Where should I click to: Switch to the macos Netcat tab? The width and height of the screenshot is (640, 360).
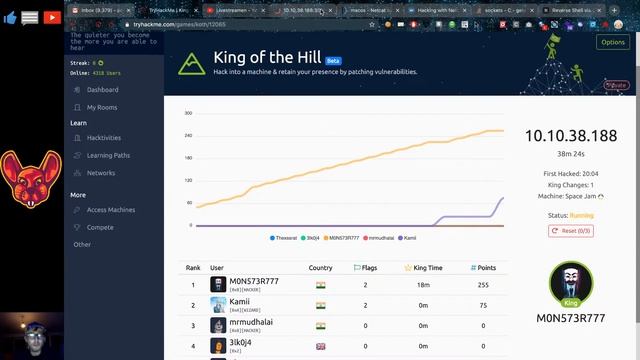(x=370, y=10)
